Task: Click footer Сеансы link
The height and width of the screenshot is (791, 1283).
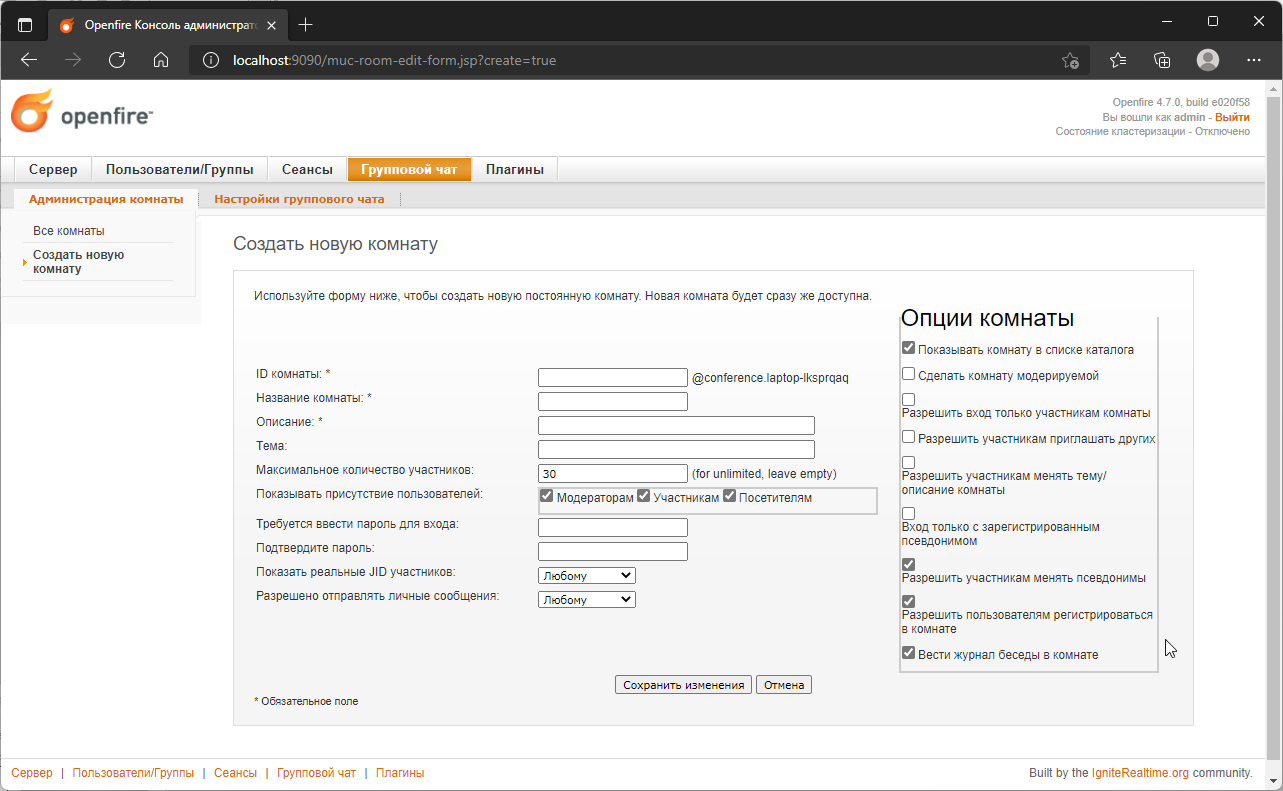Action: (235, 773)
